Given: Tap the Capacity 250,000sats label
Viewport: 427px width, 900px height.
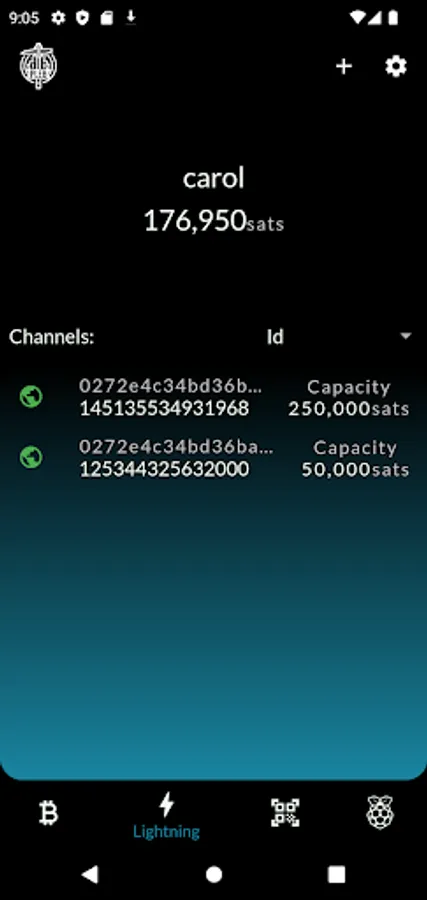Looking at the screenshot, I should 348,398.
